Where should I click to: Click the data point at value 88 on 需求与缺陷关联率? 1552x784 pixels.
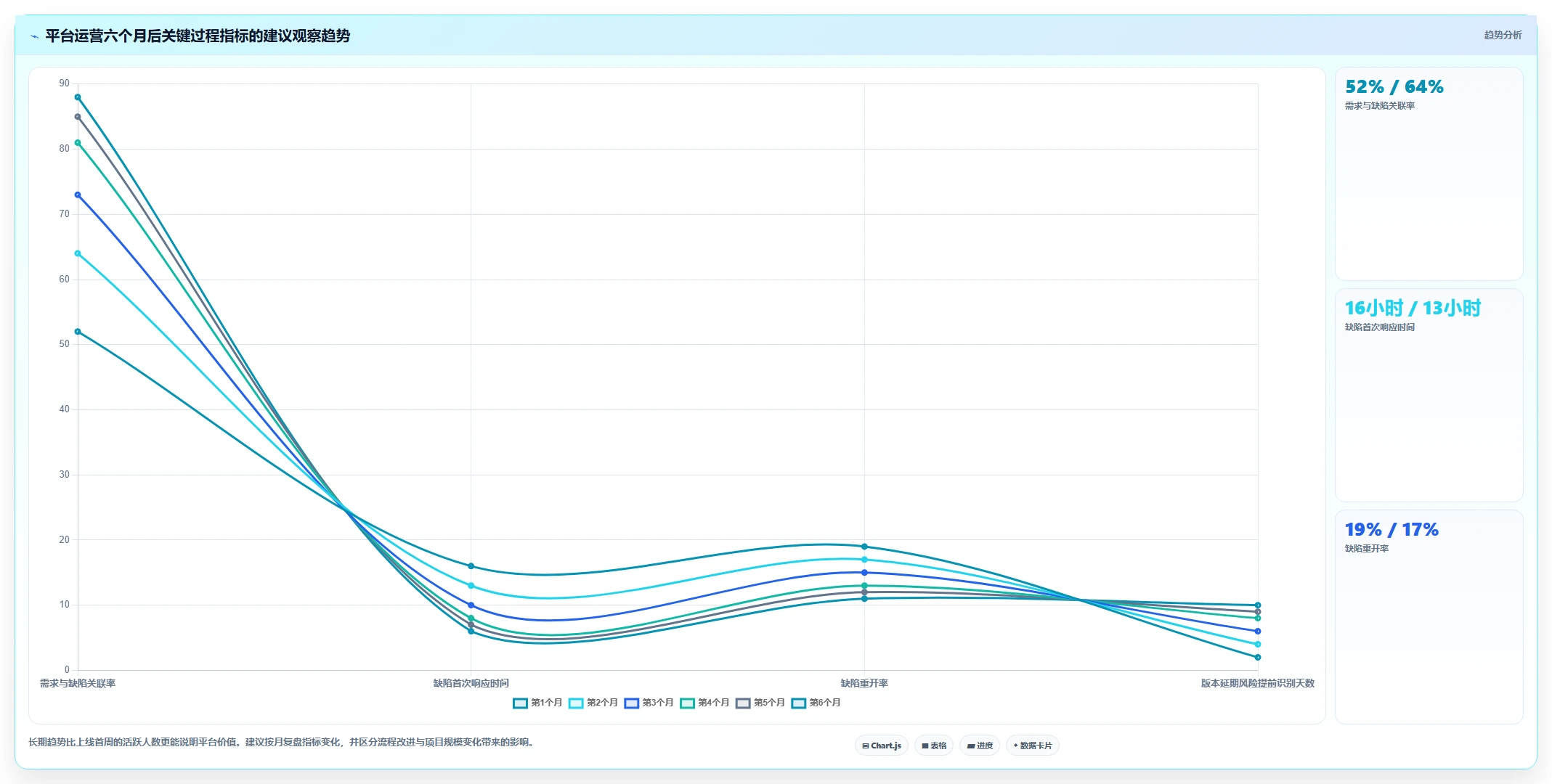click(78, 97)
